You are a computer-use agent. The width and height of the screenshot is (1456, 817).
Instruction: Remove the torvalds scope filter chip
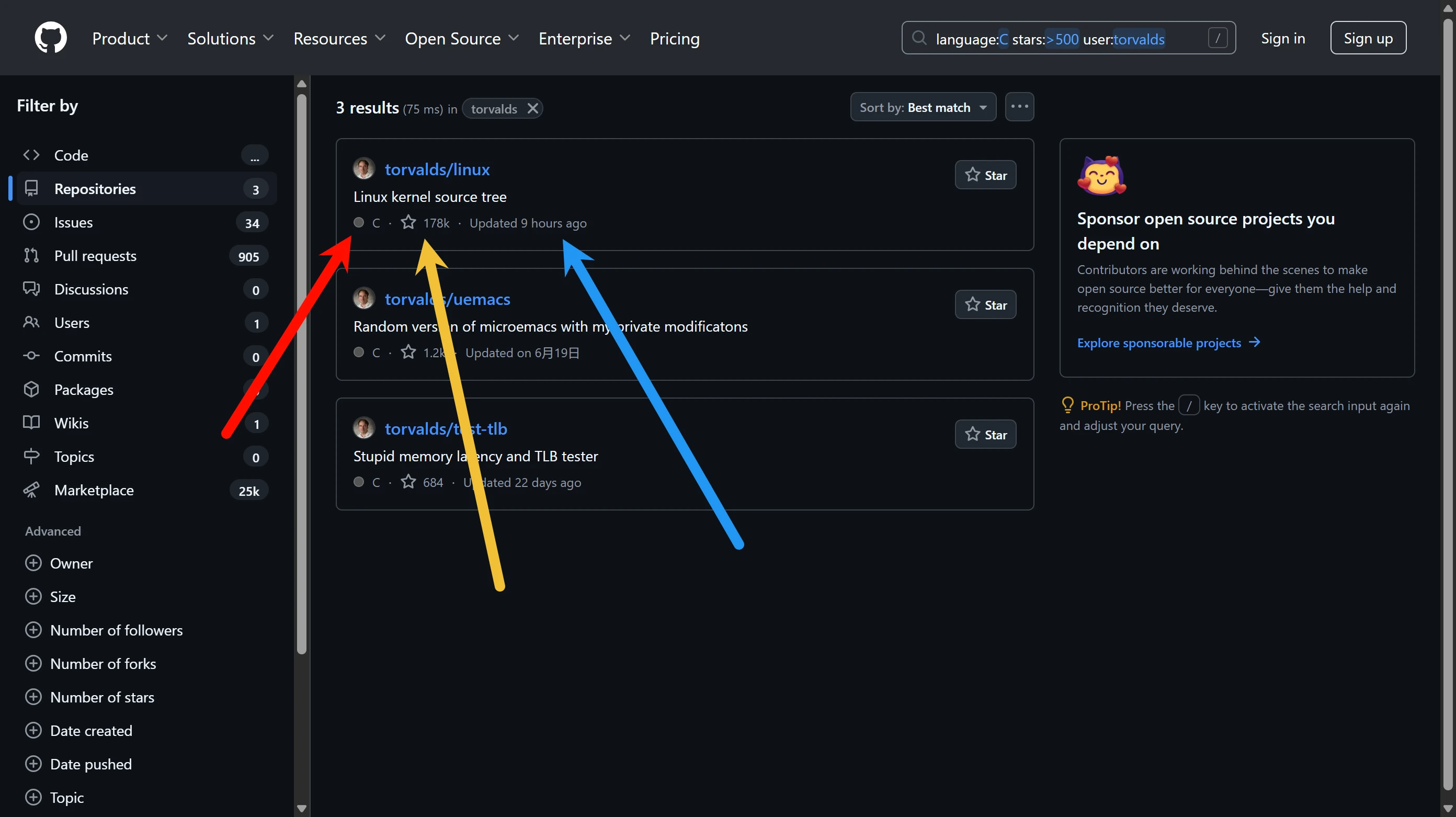[x=532, y=108]
